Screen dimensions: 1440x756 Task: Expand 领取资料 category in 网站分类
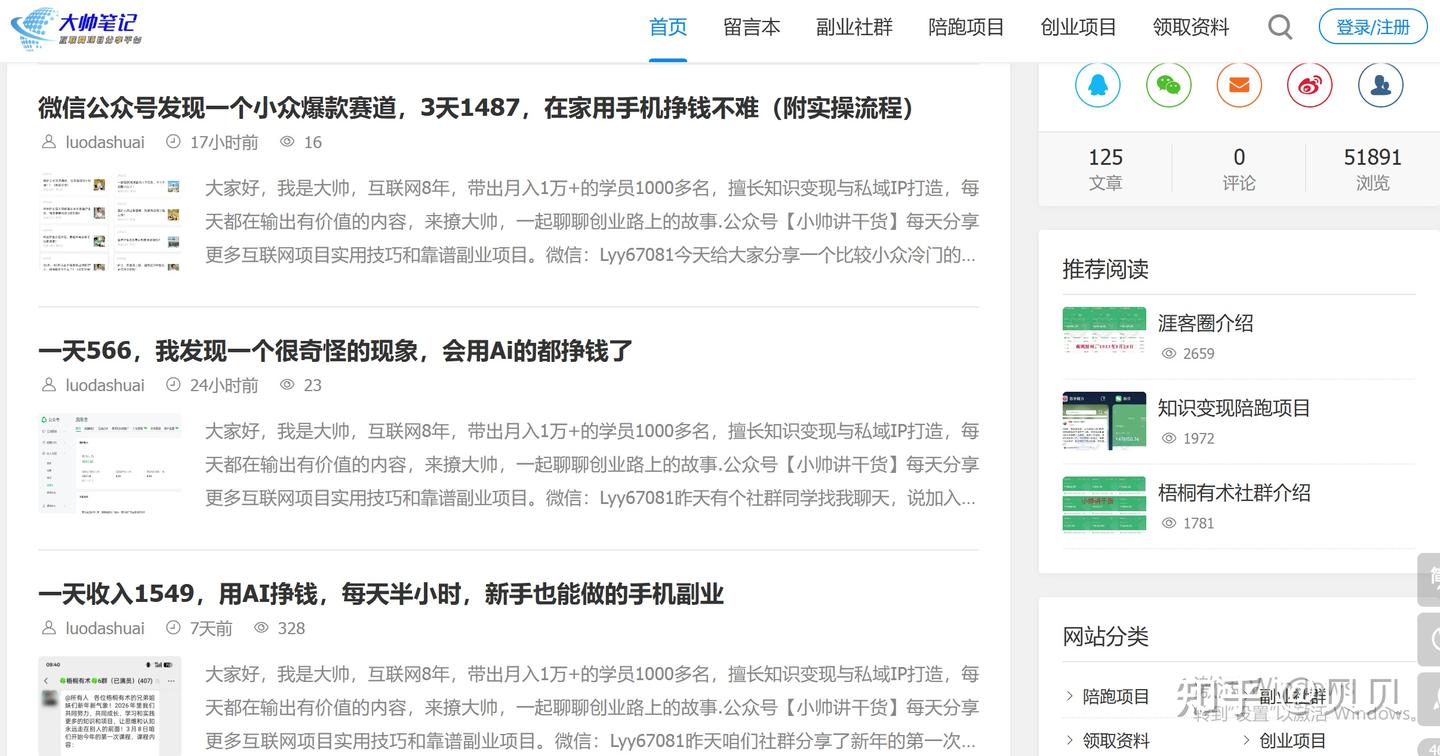coord(1116,741)
